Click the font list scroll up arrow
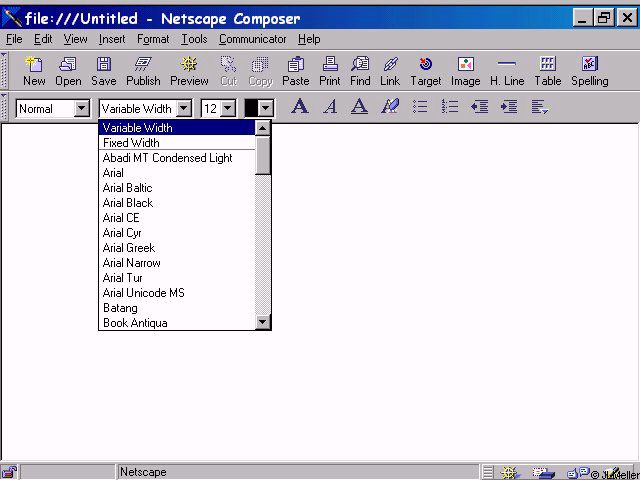The image size is (640, 480). 262,128
